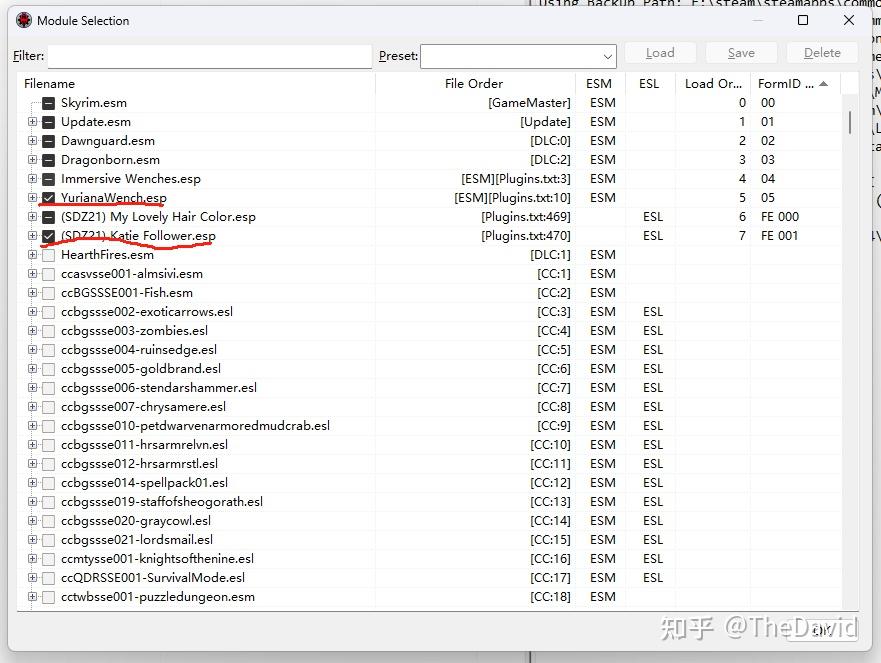Image resolution: width=881 pixels, height=663 pixels.
Task: Select the Skyrim.esm filename
Action: pos(94,103)
